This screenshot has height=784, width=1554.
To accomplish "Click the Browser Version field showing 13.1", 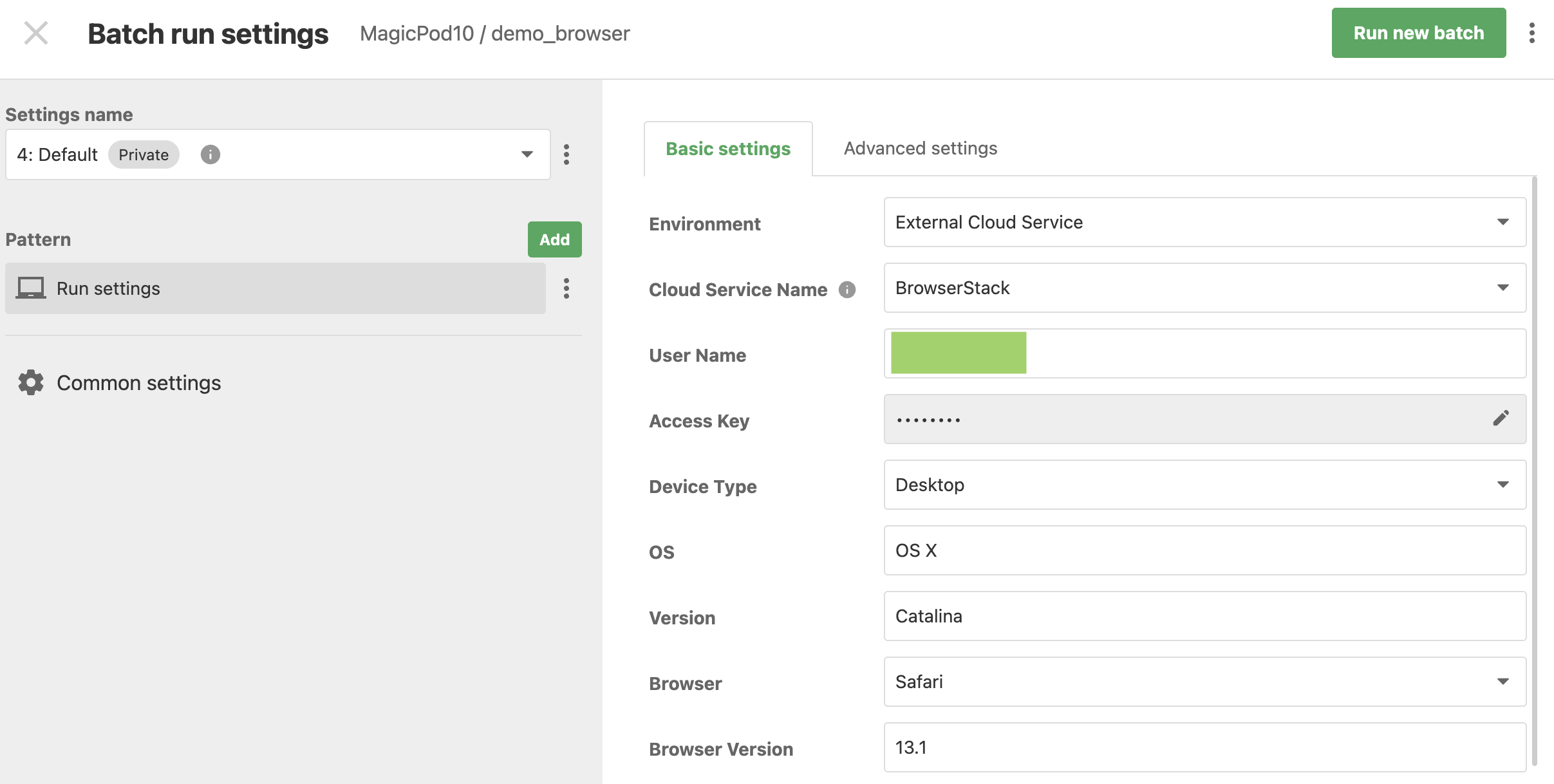I will 1204,747.
